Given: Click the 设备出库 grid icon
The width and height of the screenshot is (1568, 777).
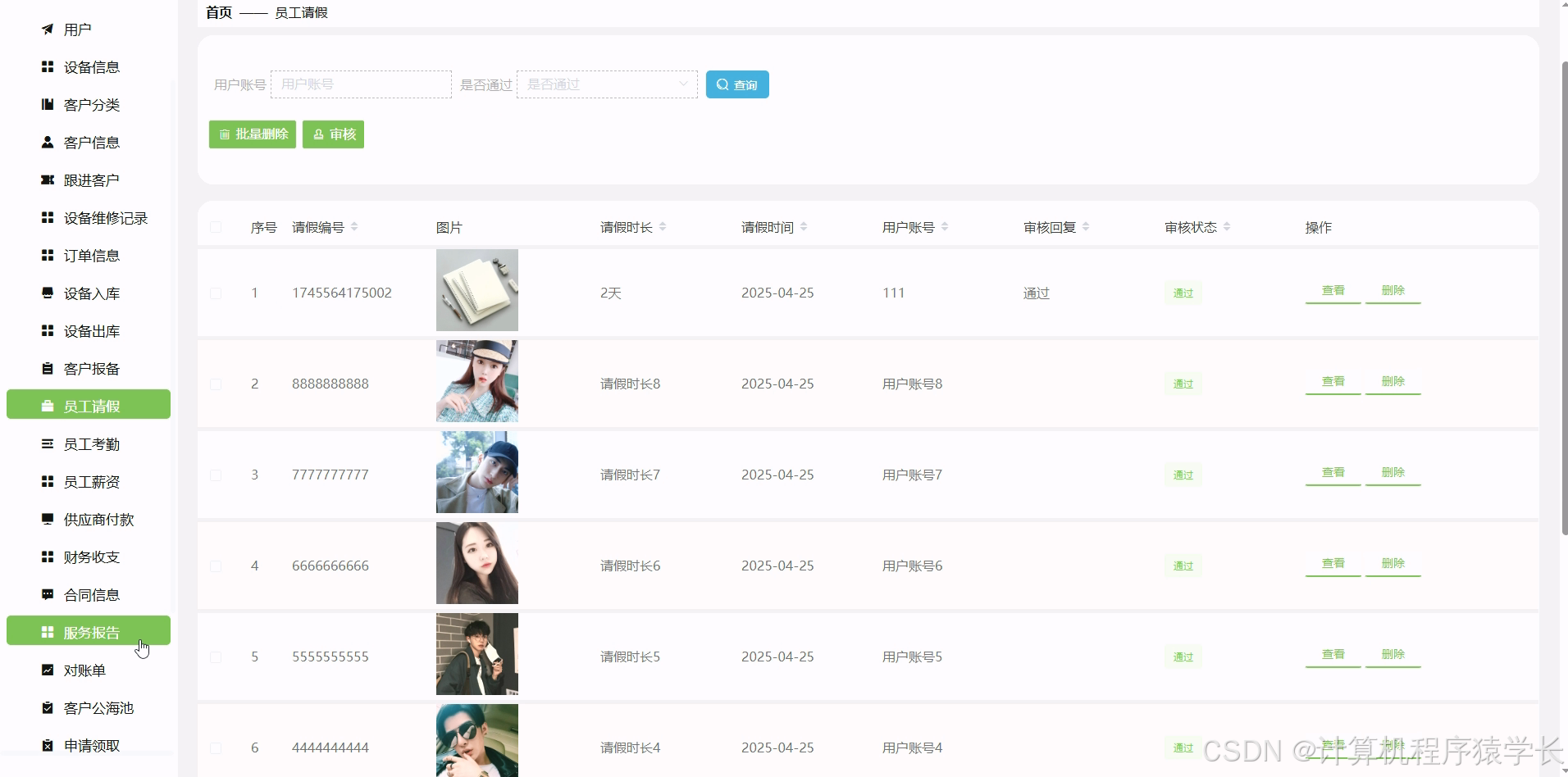Looking at the screenshot, I should pos(48,331).
